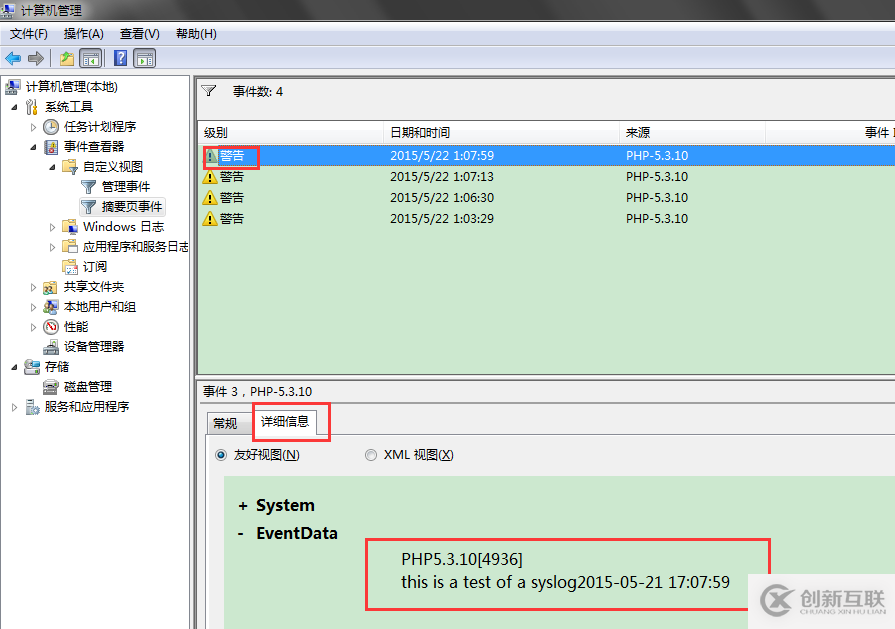The height and width of the screenshot is (629, 895).
Task: Open the 文件(F) menu
Action: 29,34
